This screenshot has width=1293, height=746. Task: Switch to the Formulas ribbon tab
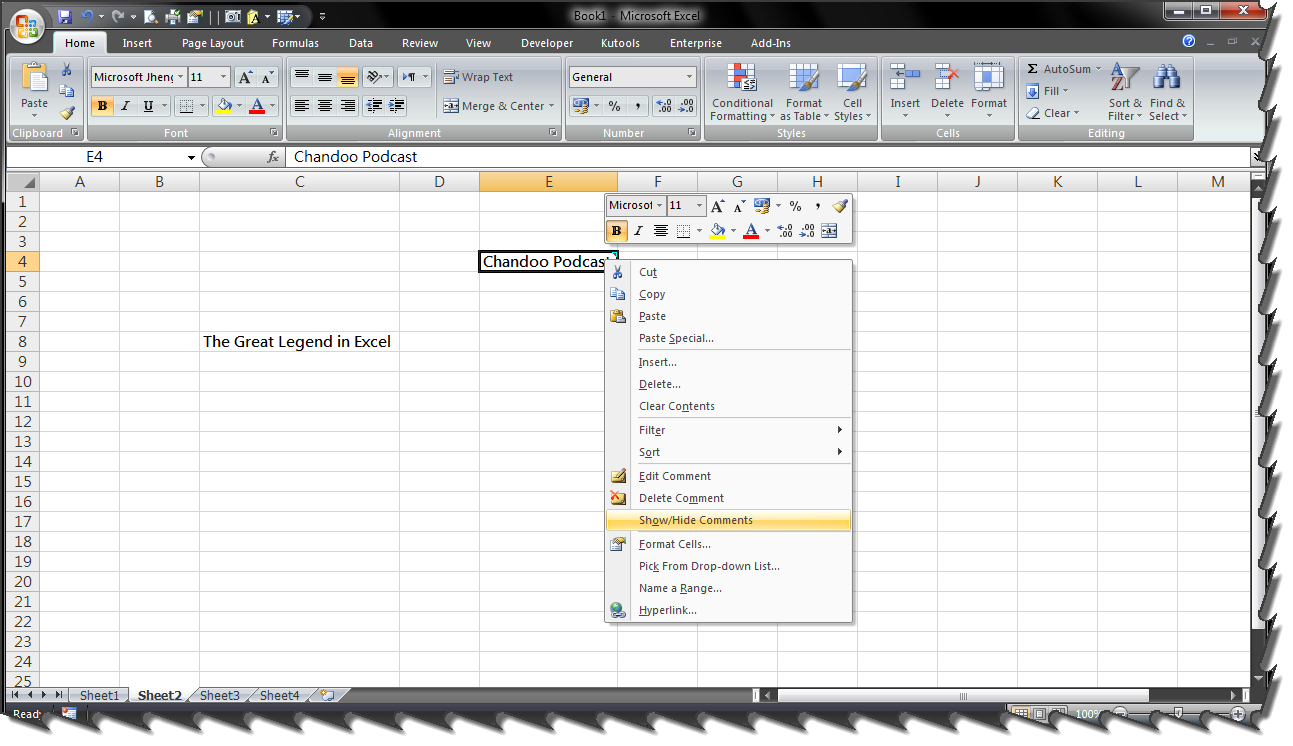pyautogui.click(x=295, y=42)
